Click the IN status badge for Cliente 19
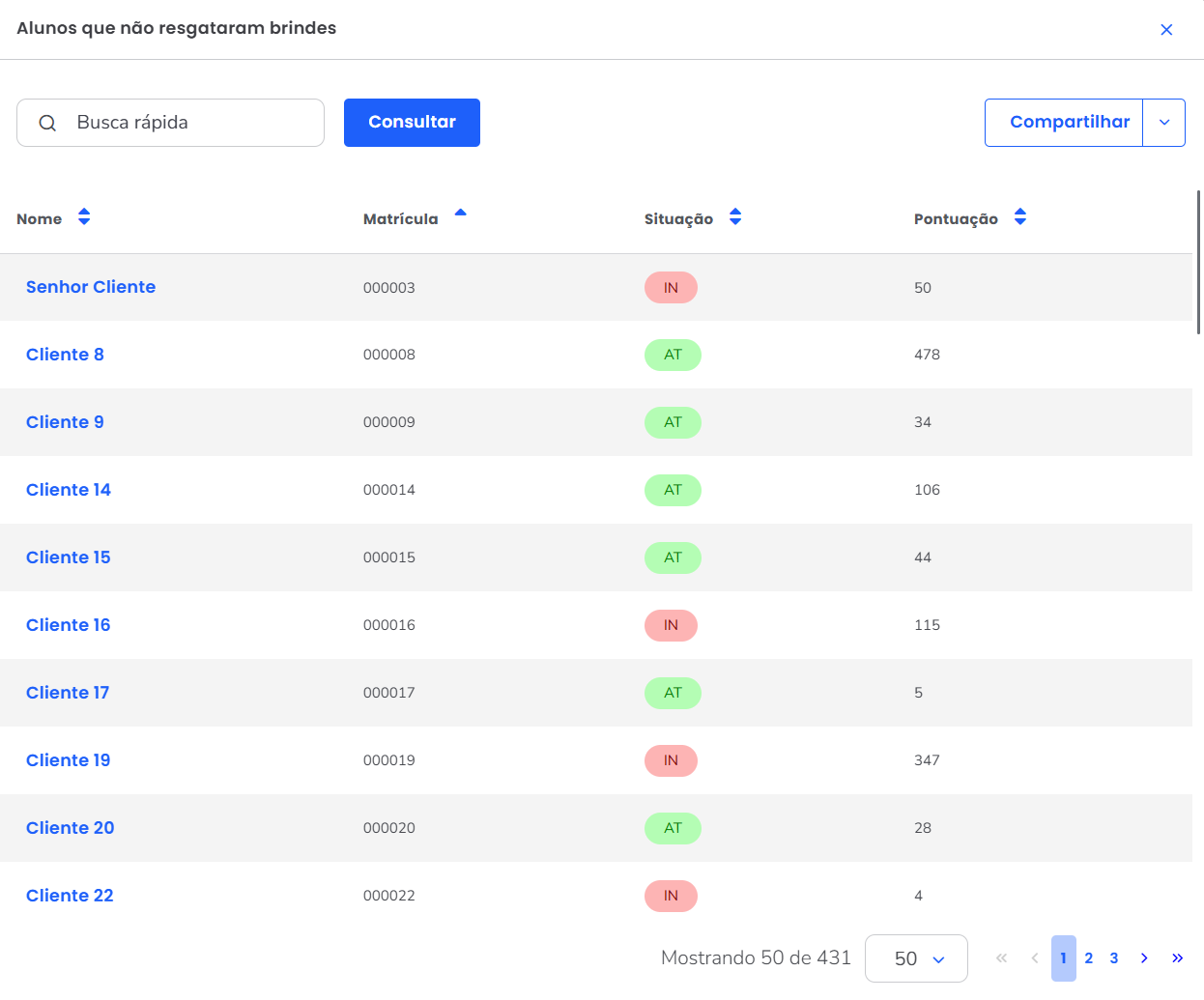The height and width of the screenshot is (1000, 1204). click(671, 760)
